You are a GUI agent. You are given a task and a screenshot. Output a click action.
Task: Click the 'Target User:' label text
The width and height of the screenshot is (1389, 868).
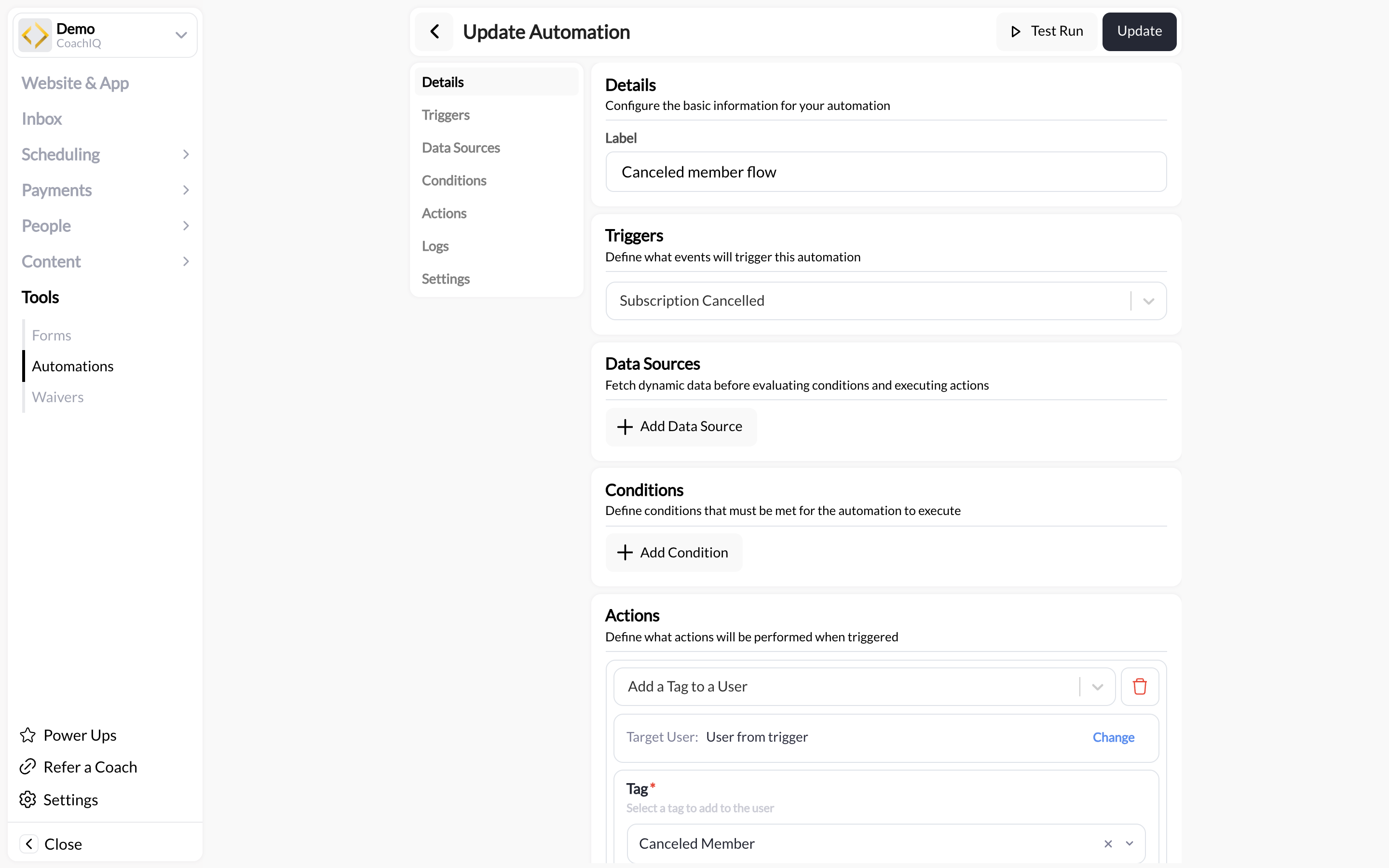(x=662, y=737)
